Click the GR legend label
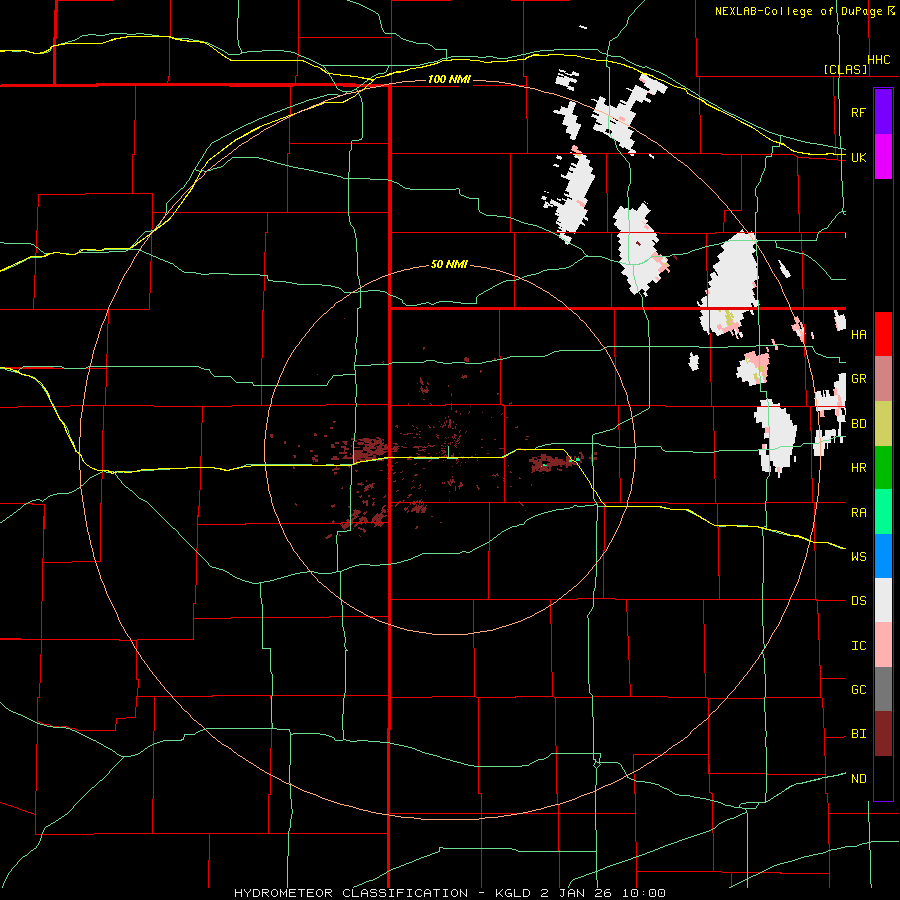Screen dimensions: 900x900 click(858, 379)
